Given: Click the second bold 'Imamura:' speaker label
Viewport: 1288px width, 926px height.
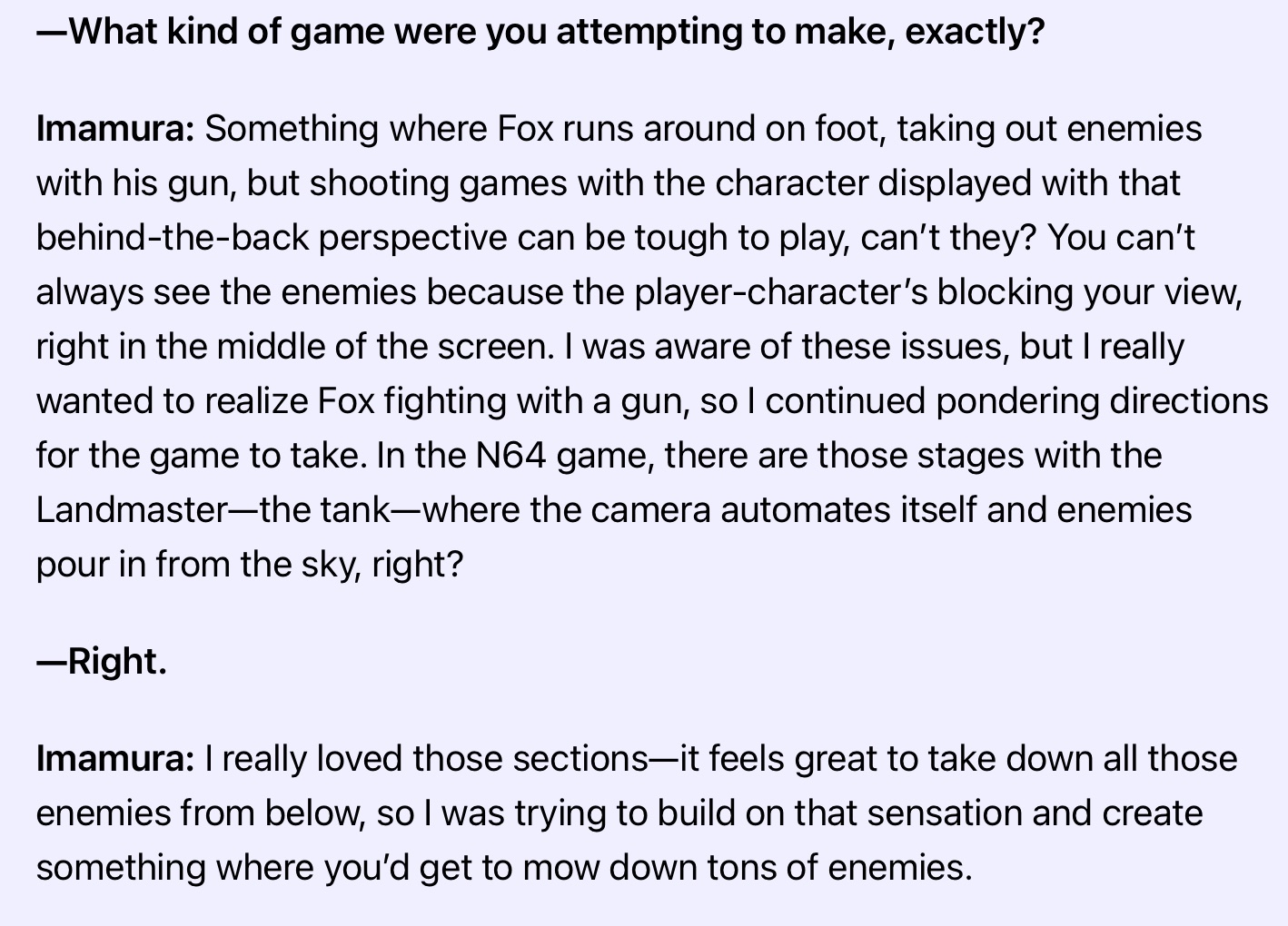Looking at the screenshot, I should 115,759.
